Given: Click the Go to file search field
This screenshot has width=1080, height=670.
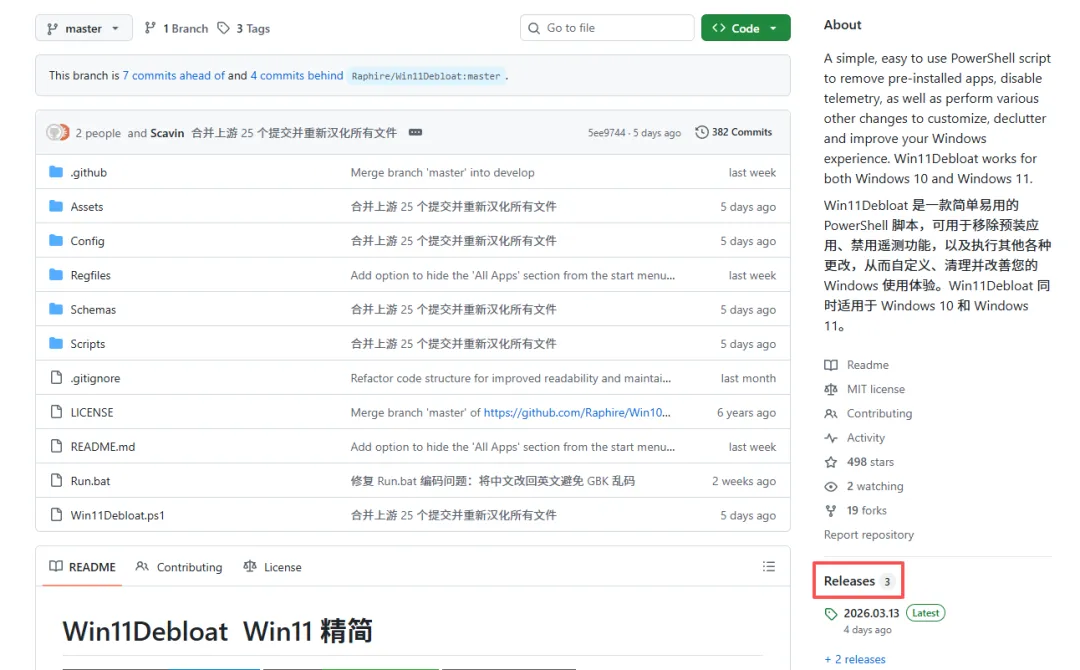Looking at the screenshot, I should pyautogui.click(x=607, y=28).
